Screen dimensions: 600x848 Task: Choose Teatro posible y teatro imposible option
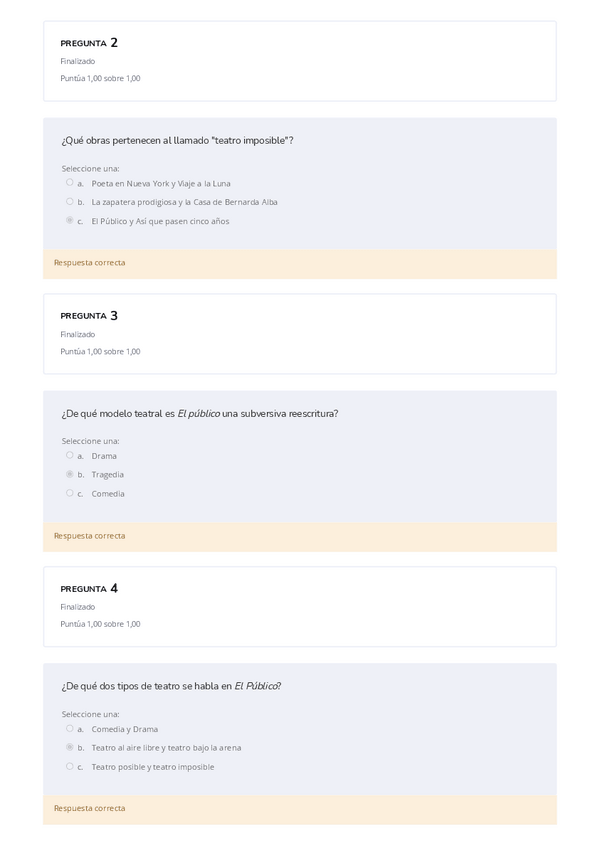tap(70, 766)
